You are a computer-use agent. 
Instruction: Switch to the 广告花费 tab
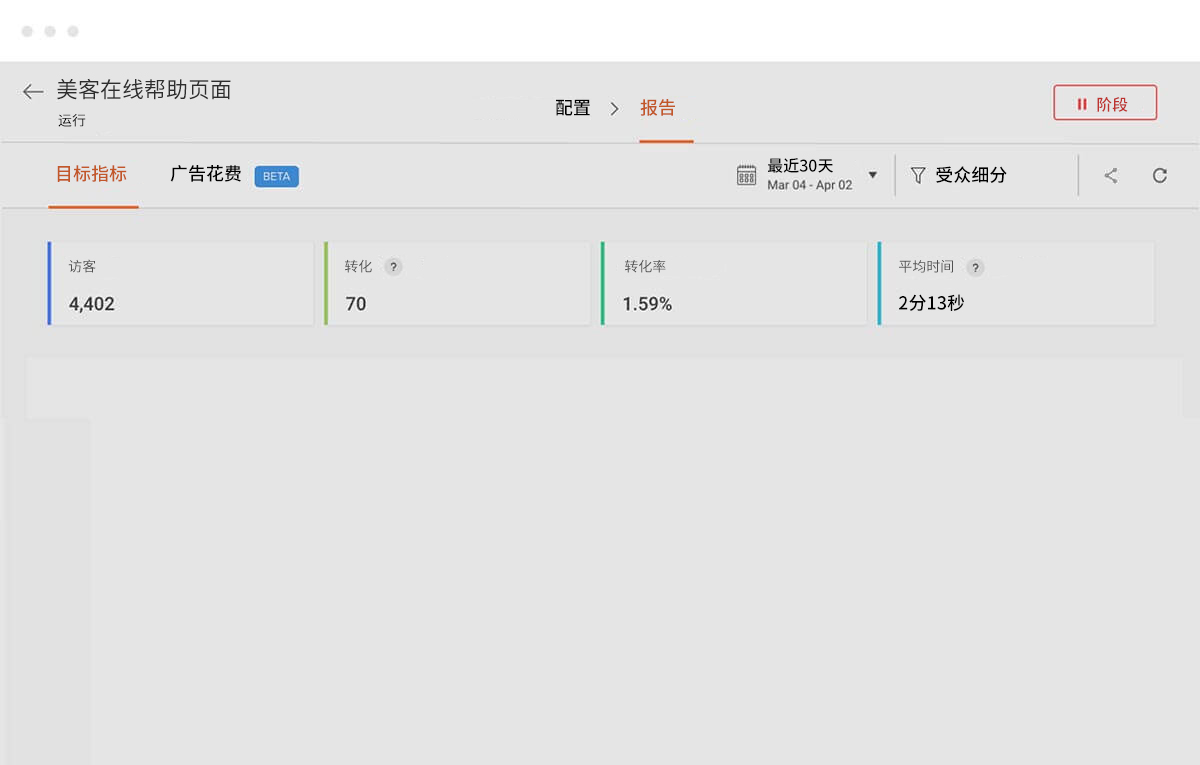206,174
